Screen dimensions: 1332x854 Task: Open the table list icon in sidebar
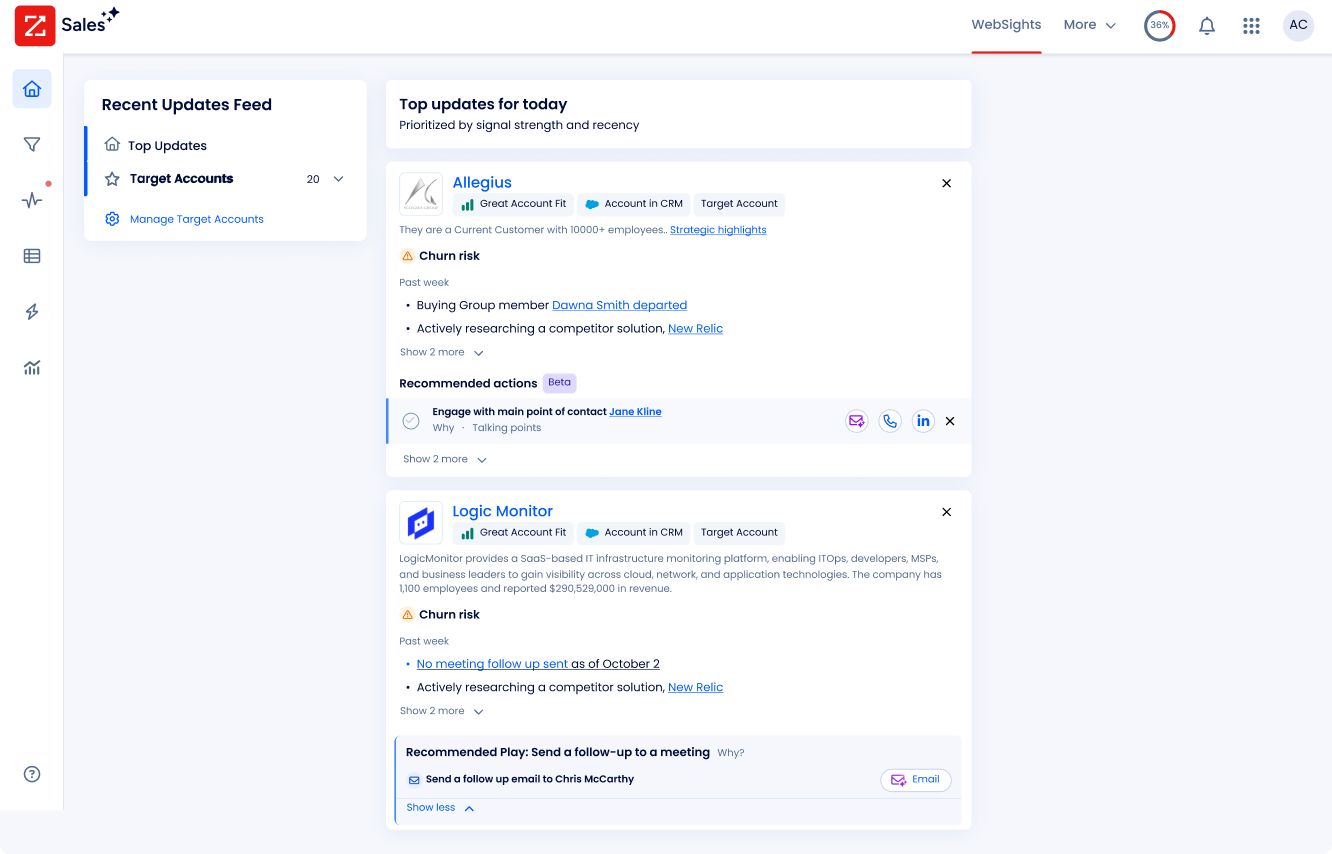pos(32,256)
